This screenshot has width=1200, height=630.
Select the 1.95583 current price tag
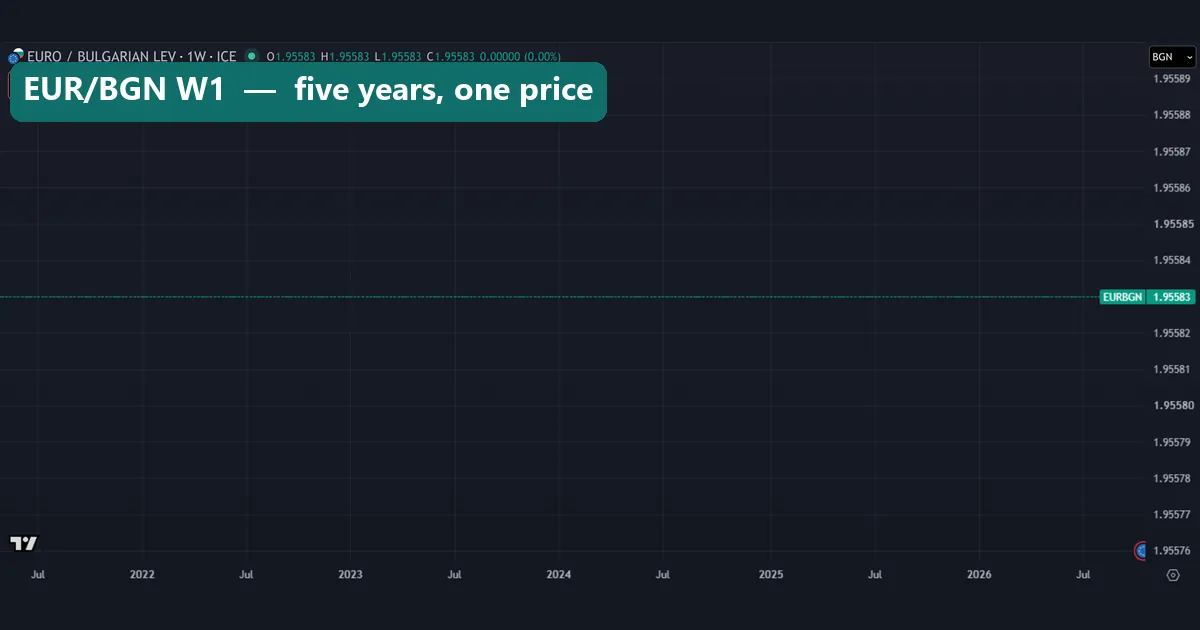(1171, 297)
